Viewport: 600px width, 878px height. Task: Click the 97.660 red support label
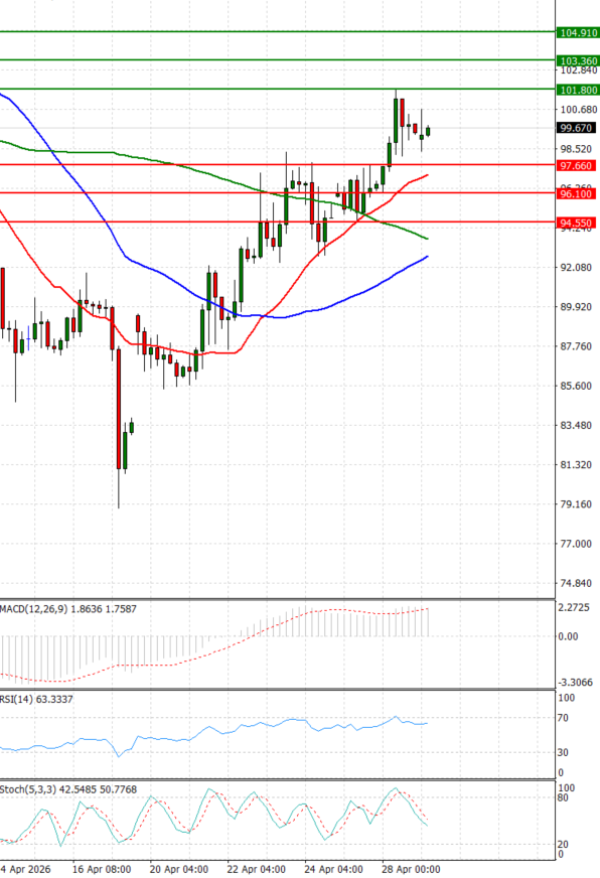click(578, 165)
